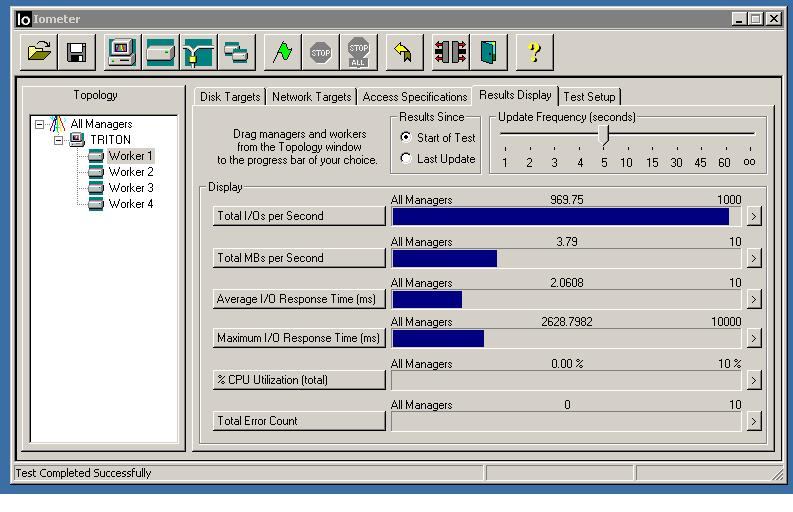793x512 pixels.
Task: Start new network worker icon
Action: (198, 52)
